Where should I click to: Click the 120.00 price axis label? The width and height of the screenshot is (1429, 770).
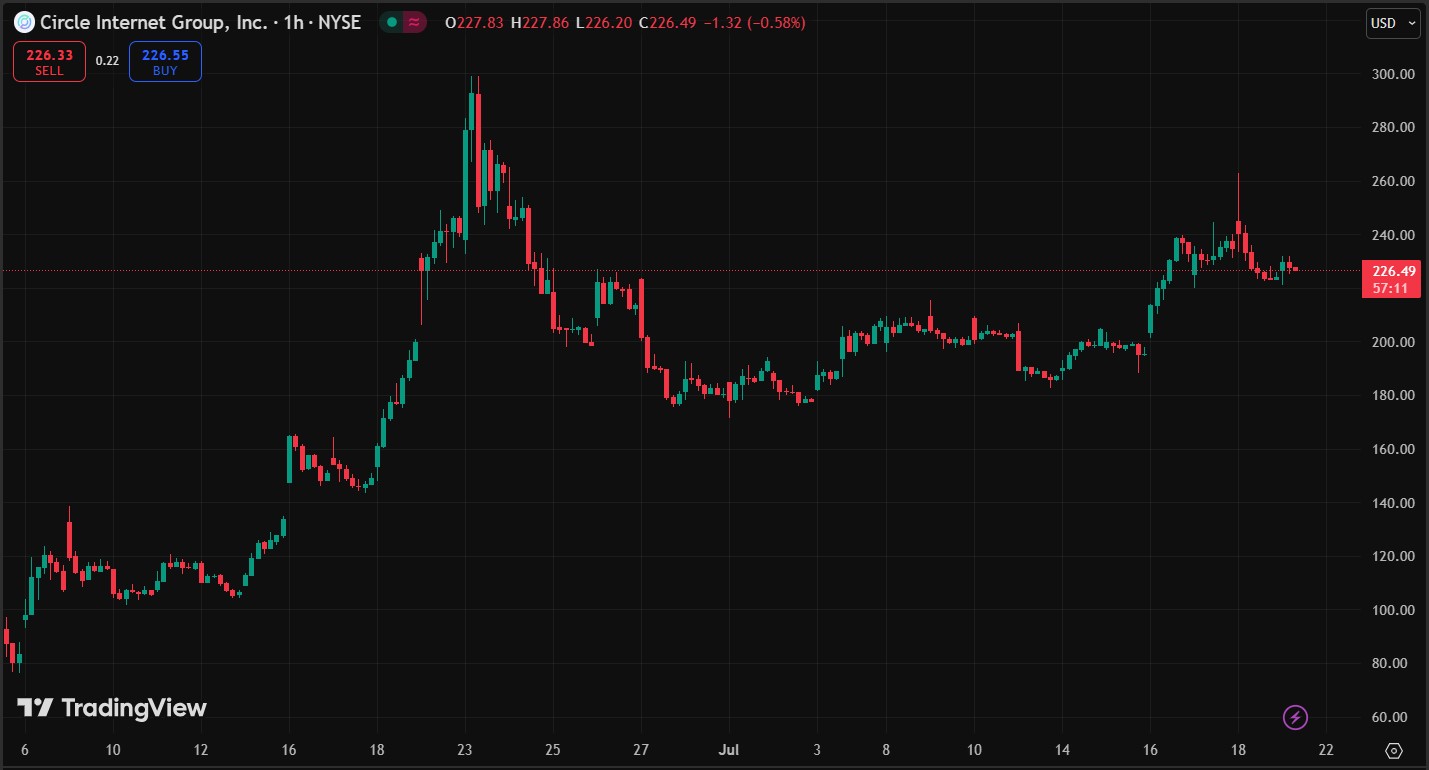click(x=1393, y=556)
